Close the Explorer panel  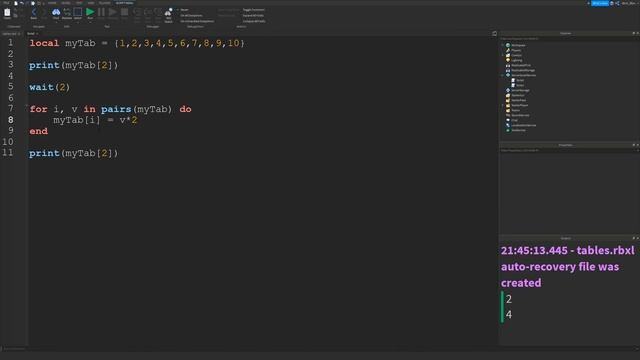[638, 33]
